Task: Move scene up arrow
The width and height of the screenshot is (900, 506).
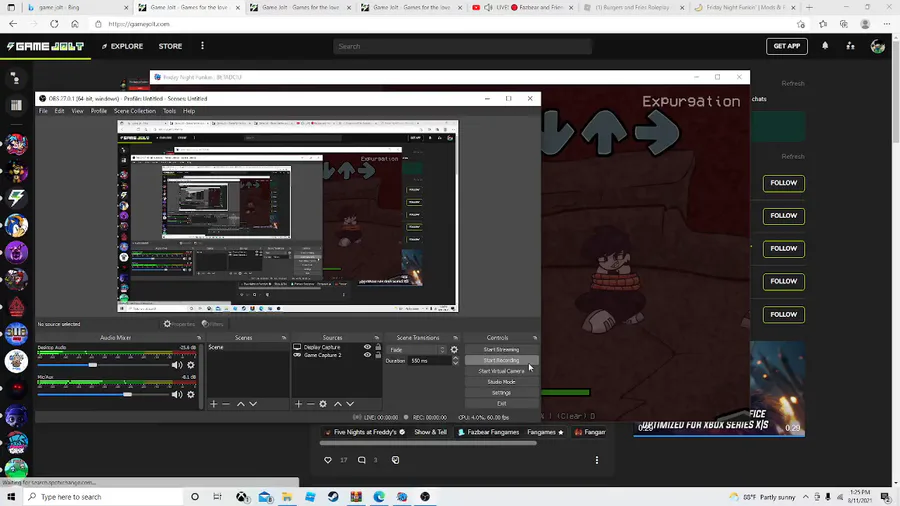Action: 240,404
